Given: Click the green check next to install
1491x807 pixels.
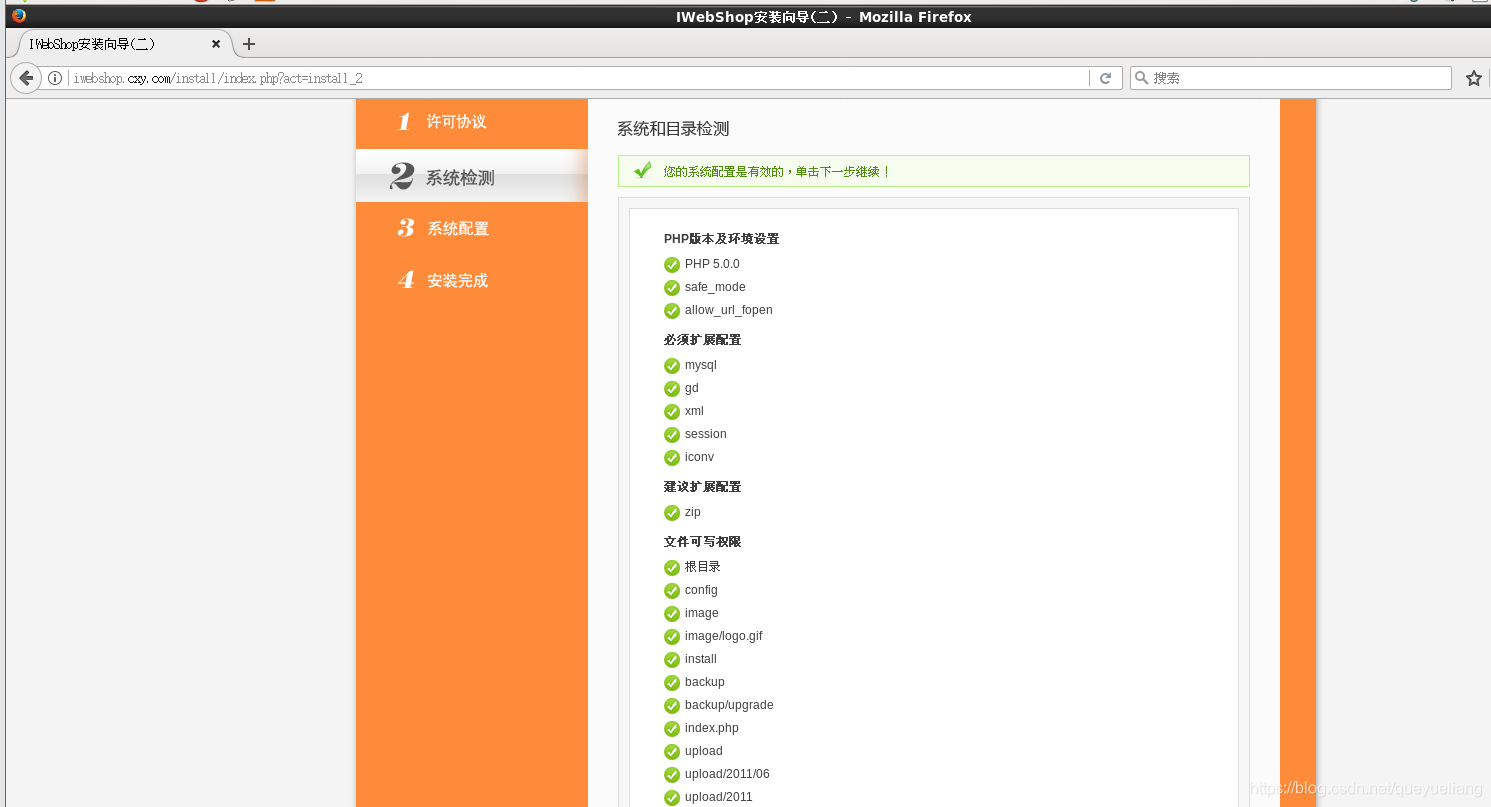Looking at the screenshot, I should 672,660.
